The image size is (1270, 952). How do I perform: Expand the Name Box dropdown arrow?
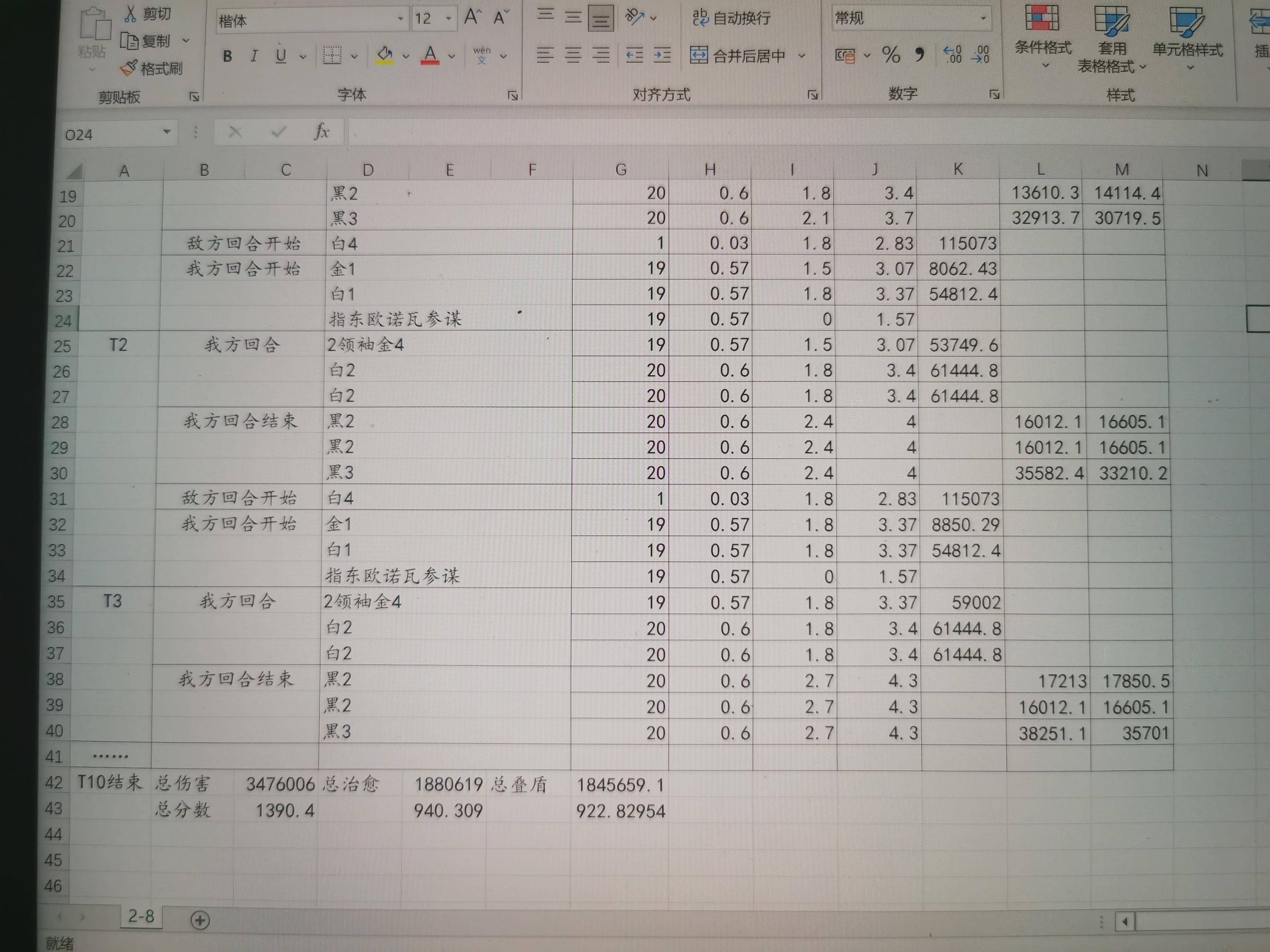[x=166, y=132]
